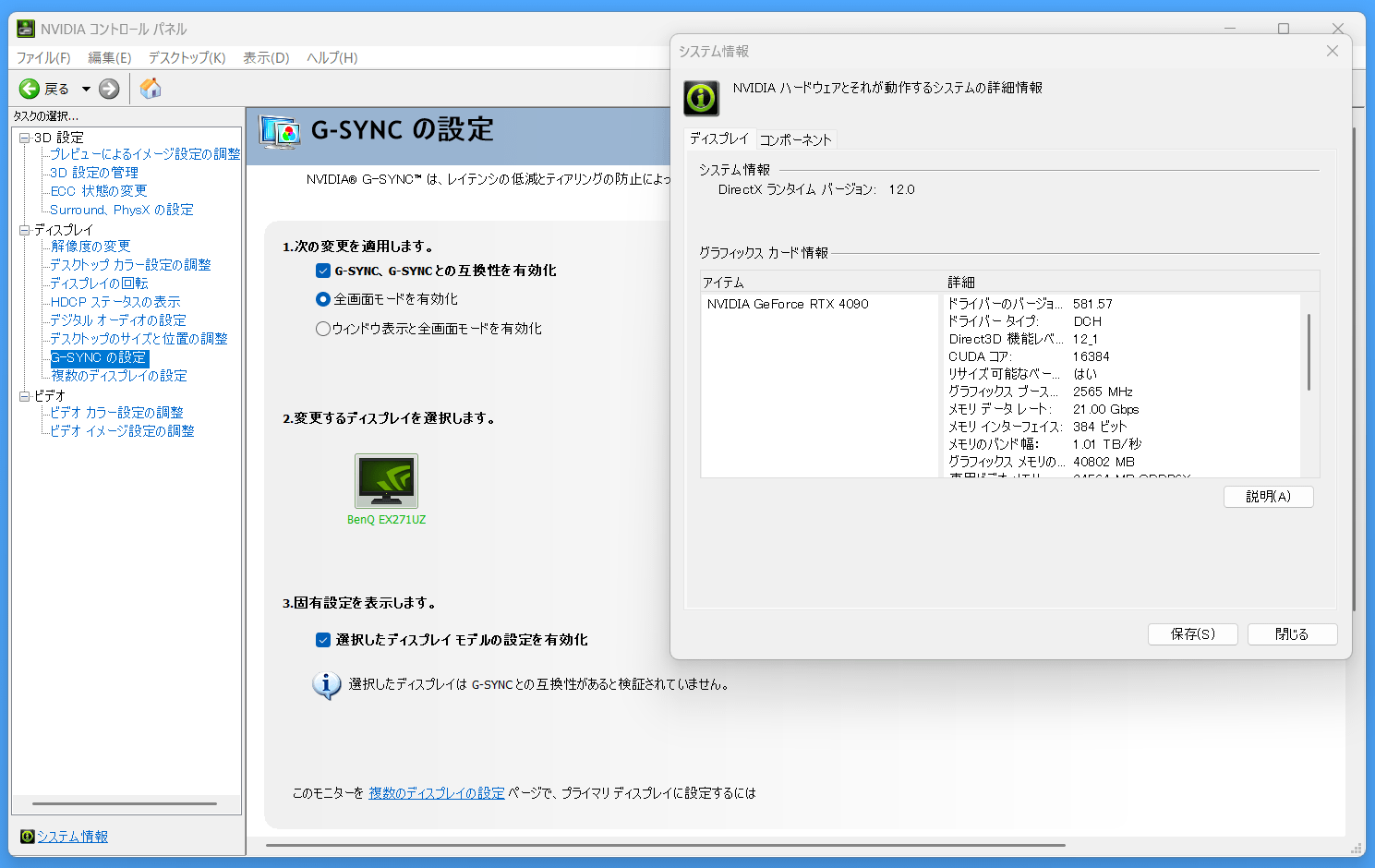1375x868 pixels.
Task: Open the 複数のディスプレイの設定 hyperlink
Action: point(437,793)
